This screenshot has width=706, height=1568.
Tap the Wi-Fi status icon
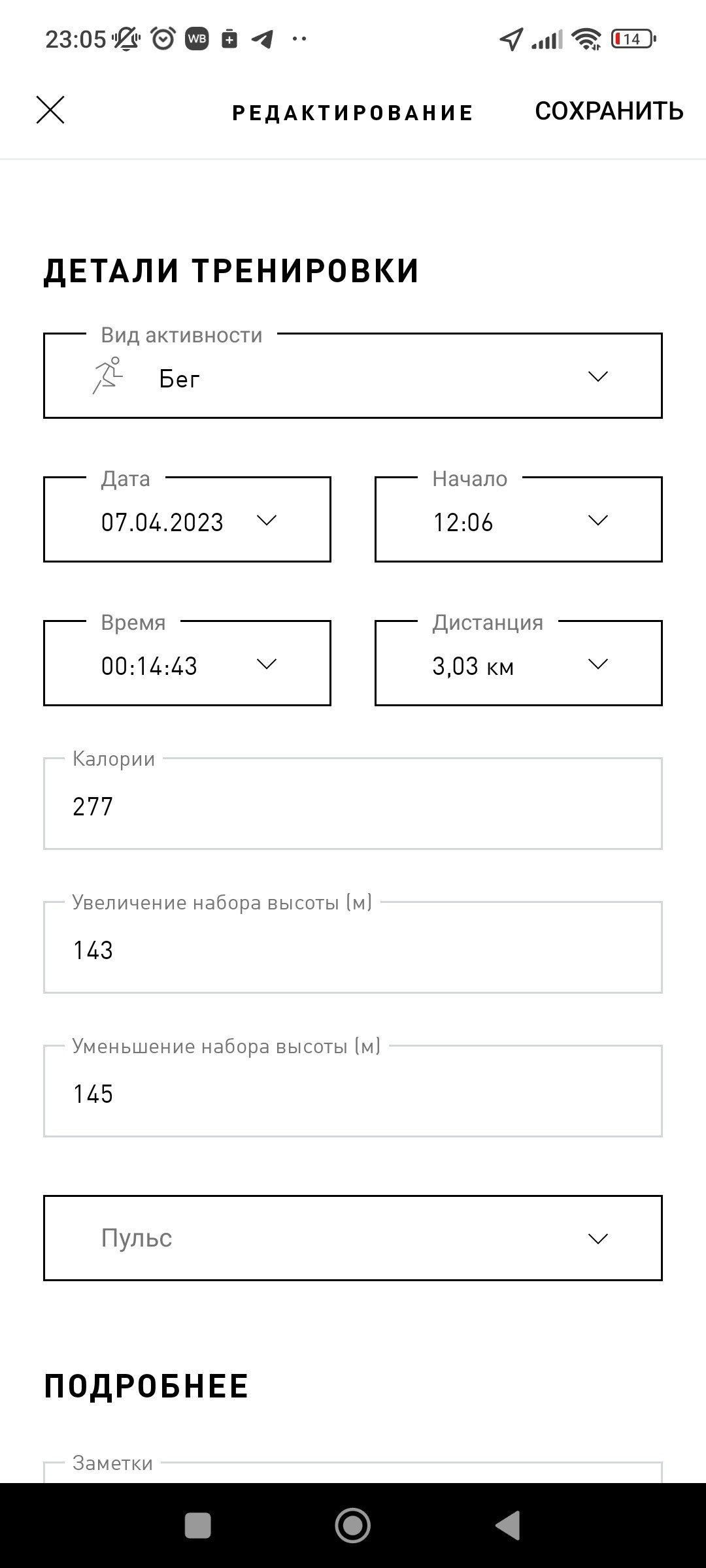click(x=586, y=39)
